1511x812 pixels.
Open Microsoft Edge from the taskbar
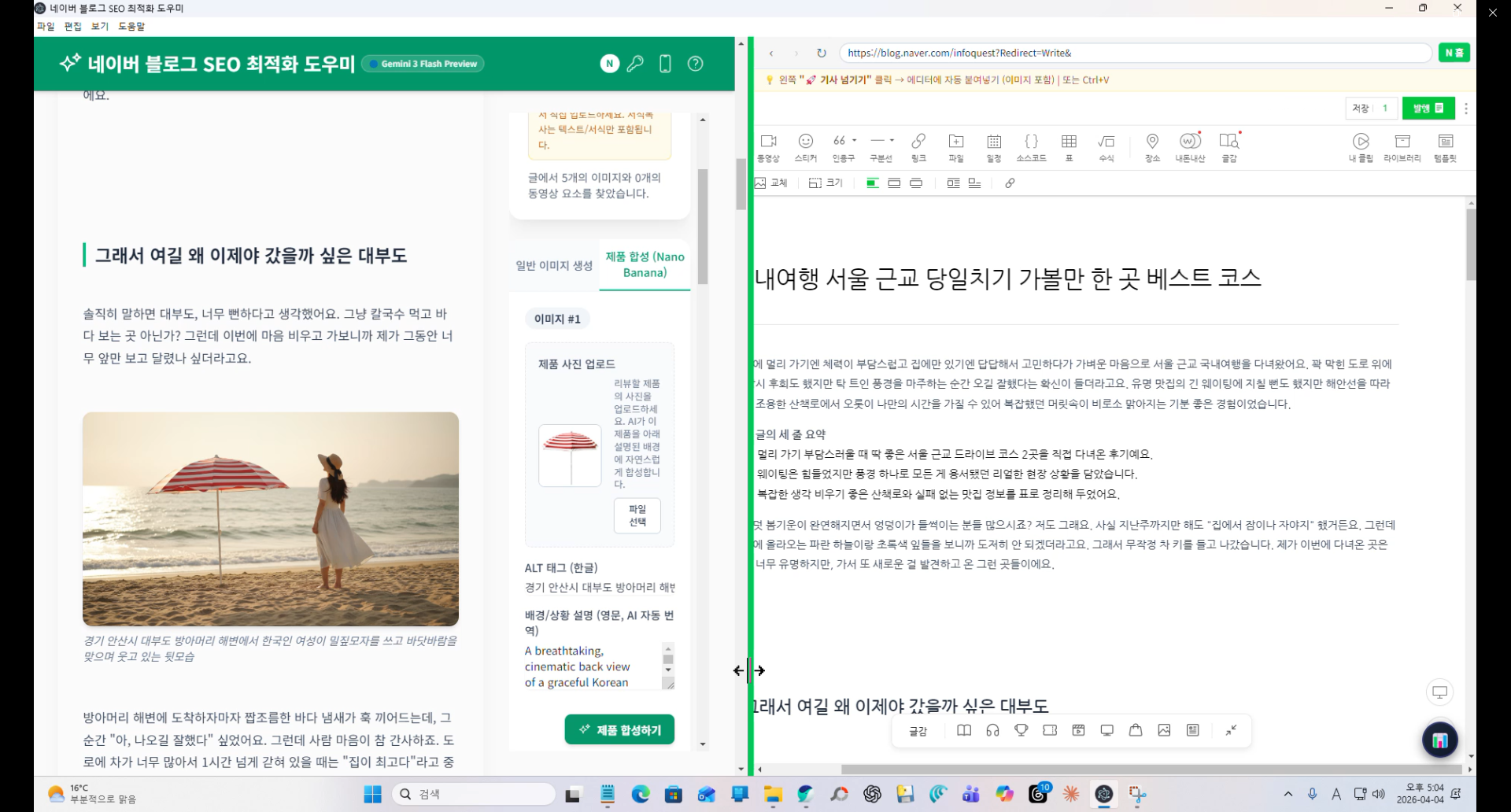(641, 794)
